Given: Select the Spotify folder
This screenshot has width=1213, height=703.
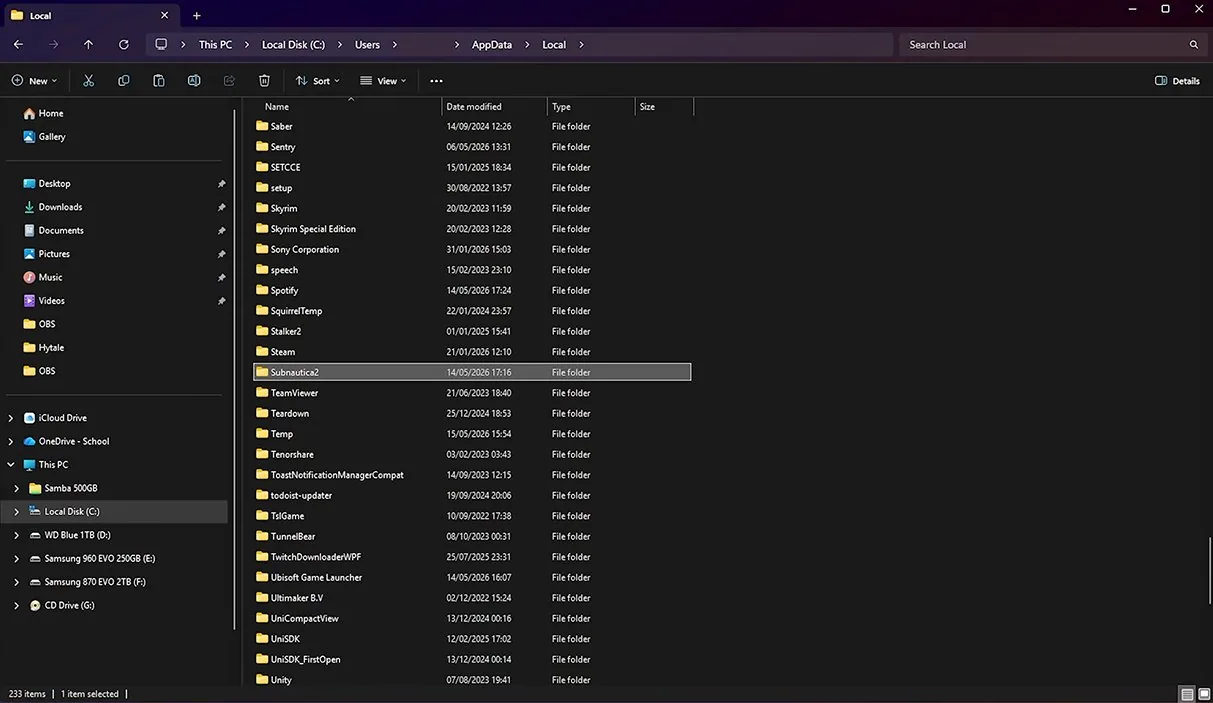Looking at the screenshot, I should coord(472,290).
